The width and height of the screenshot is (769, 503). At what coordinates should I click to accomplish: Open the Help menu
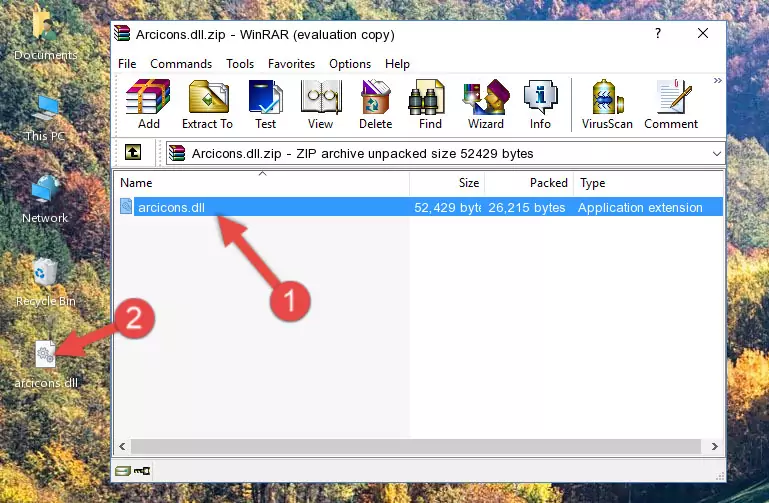(397, 64)
